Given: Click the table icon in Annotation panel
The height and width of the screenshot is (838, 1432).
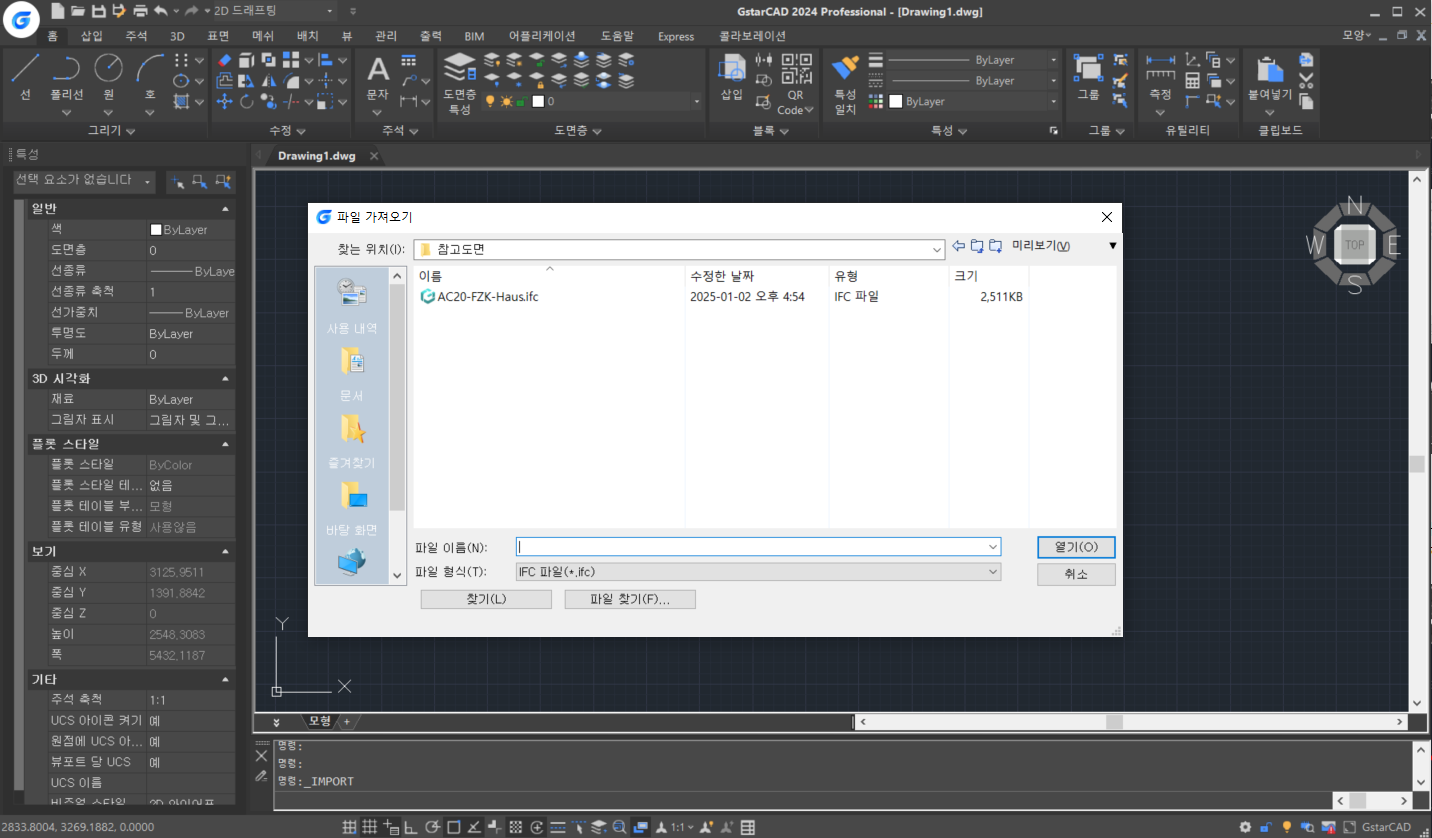Looking at the screenshot, I should click(x=408, y=60).
